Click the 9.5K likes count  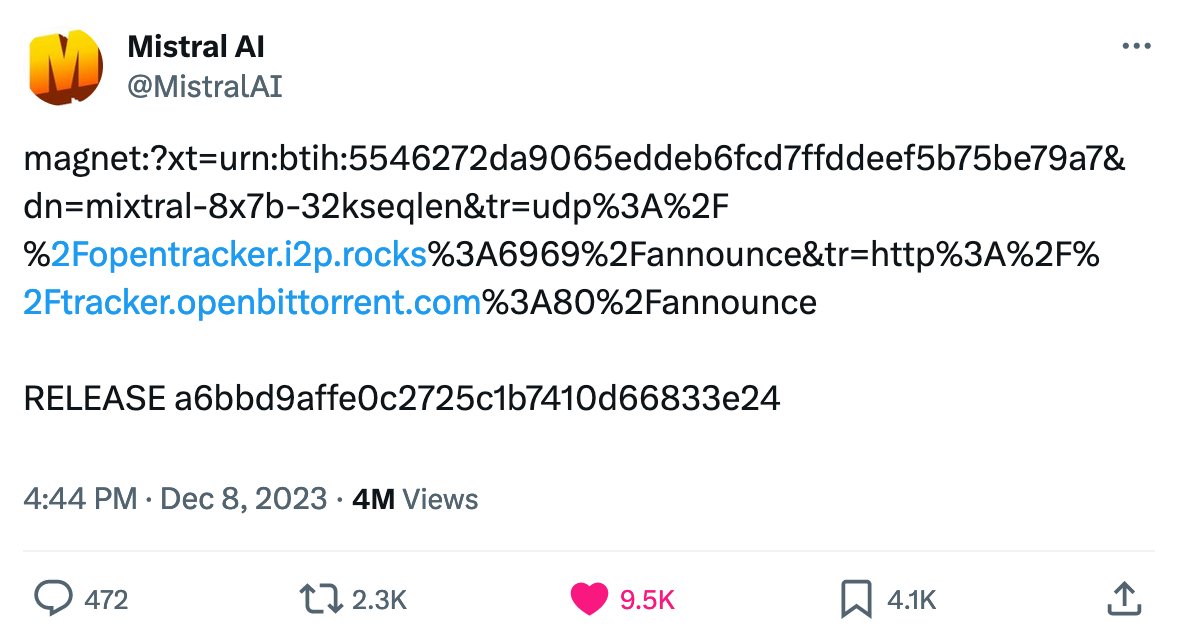click(648, 600)
